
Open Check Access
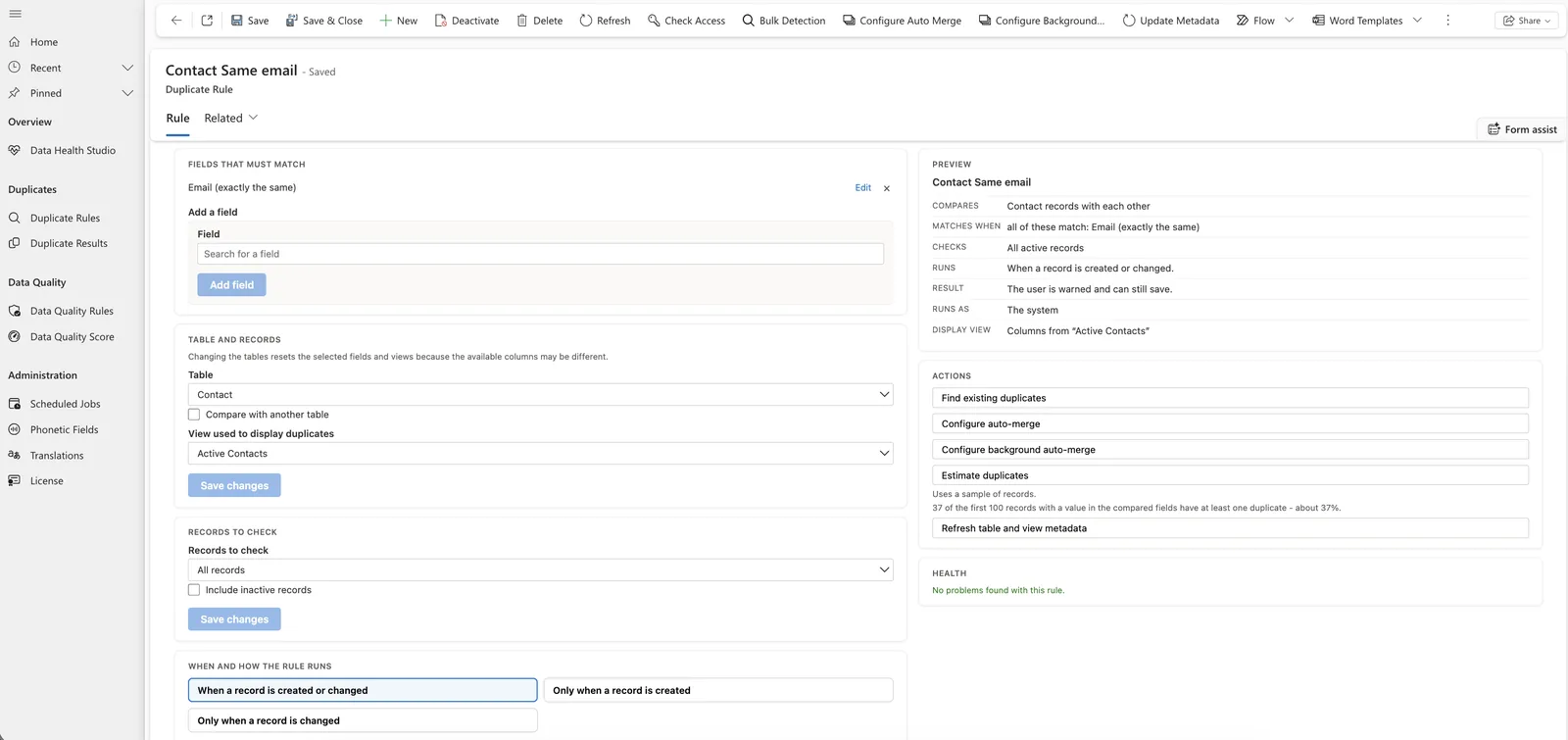pyautogui.click(x=687, y=21)
